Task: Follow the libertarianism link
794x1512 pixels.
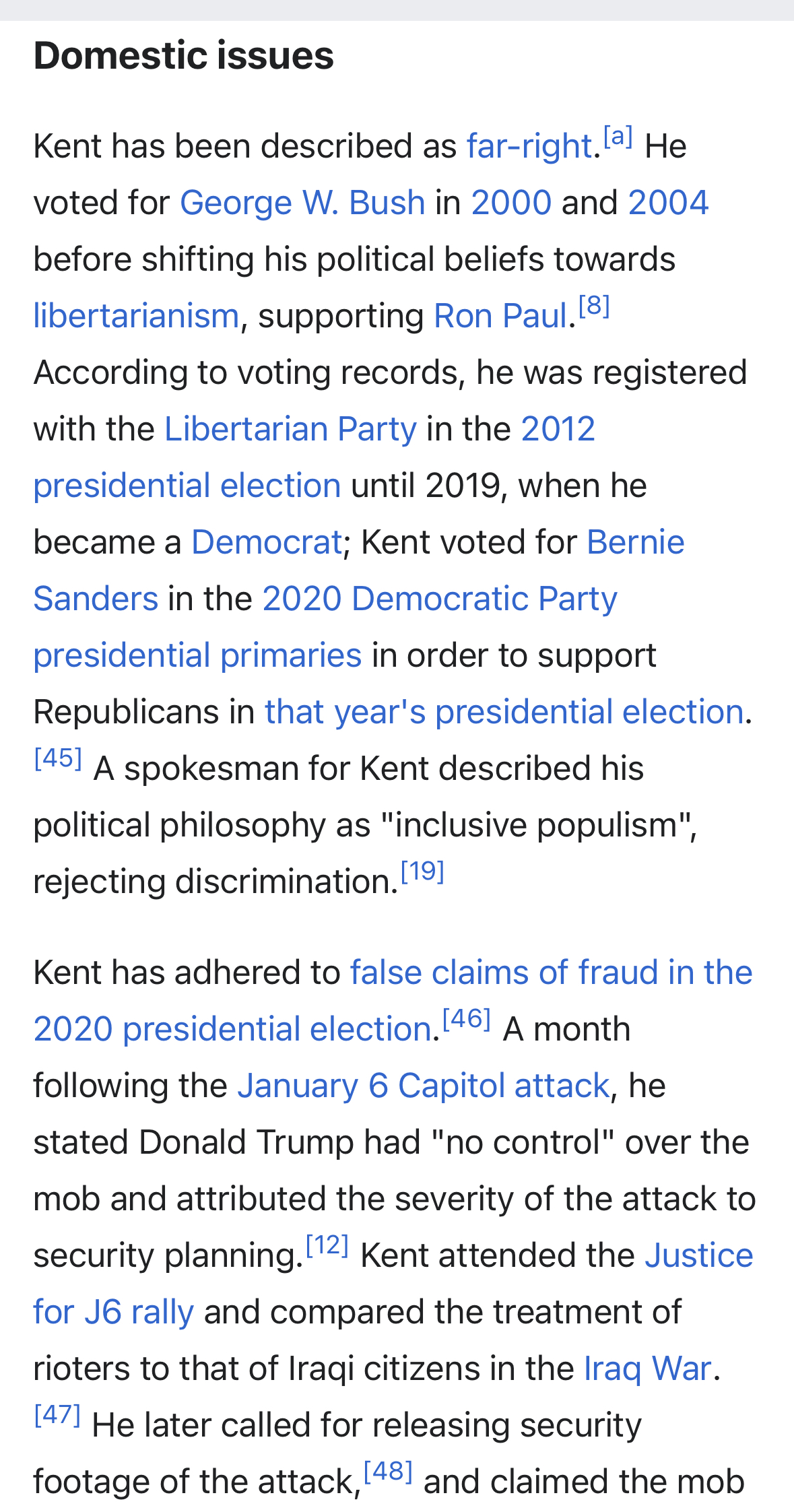Action: click(x=136, y=316)
